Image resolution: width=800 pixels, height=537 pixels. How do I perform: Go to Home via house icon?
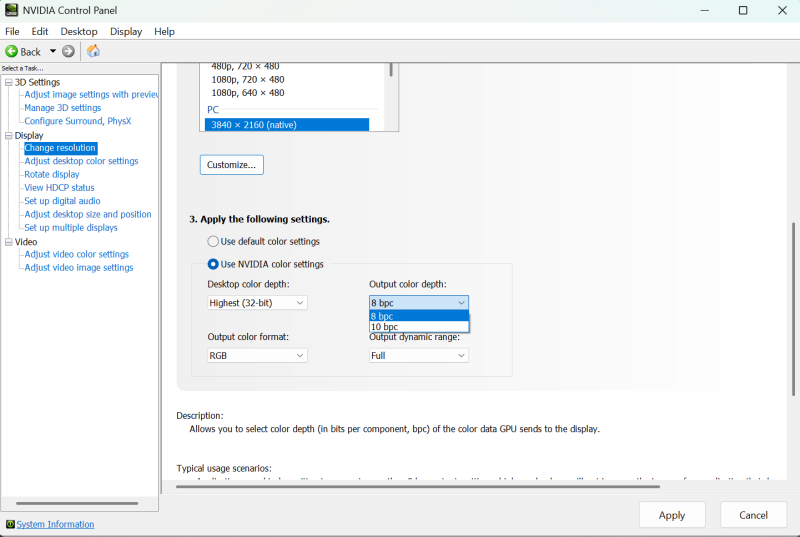point(93,51)
